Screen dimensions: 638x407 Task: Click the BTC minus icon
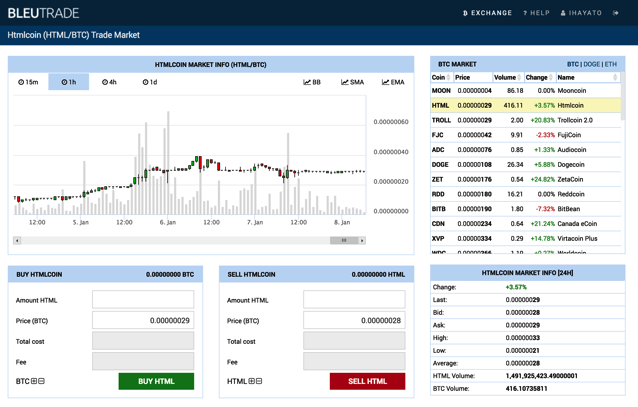[x=42, y=381]
